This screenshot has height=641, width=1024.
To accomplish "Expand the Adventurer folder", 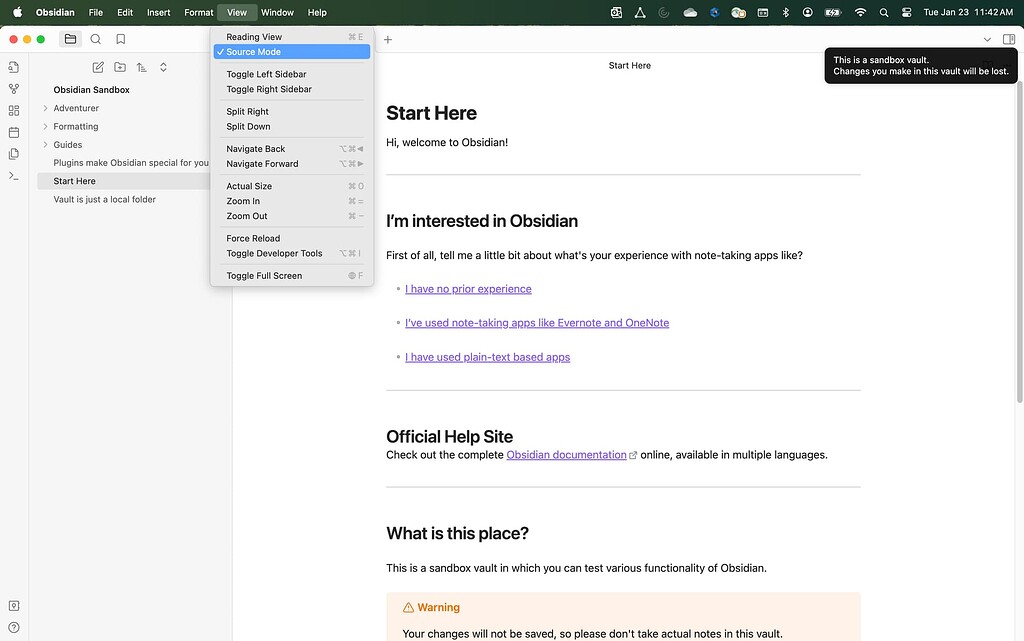I will coord(76,108).
